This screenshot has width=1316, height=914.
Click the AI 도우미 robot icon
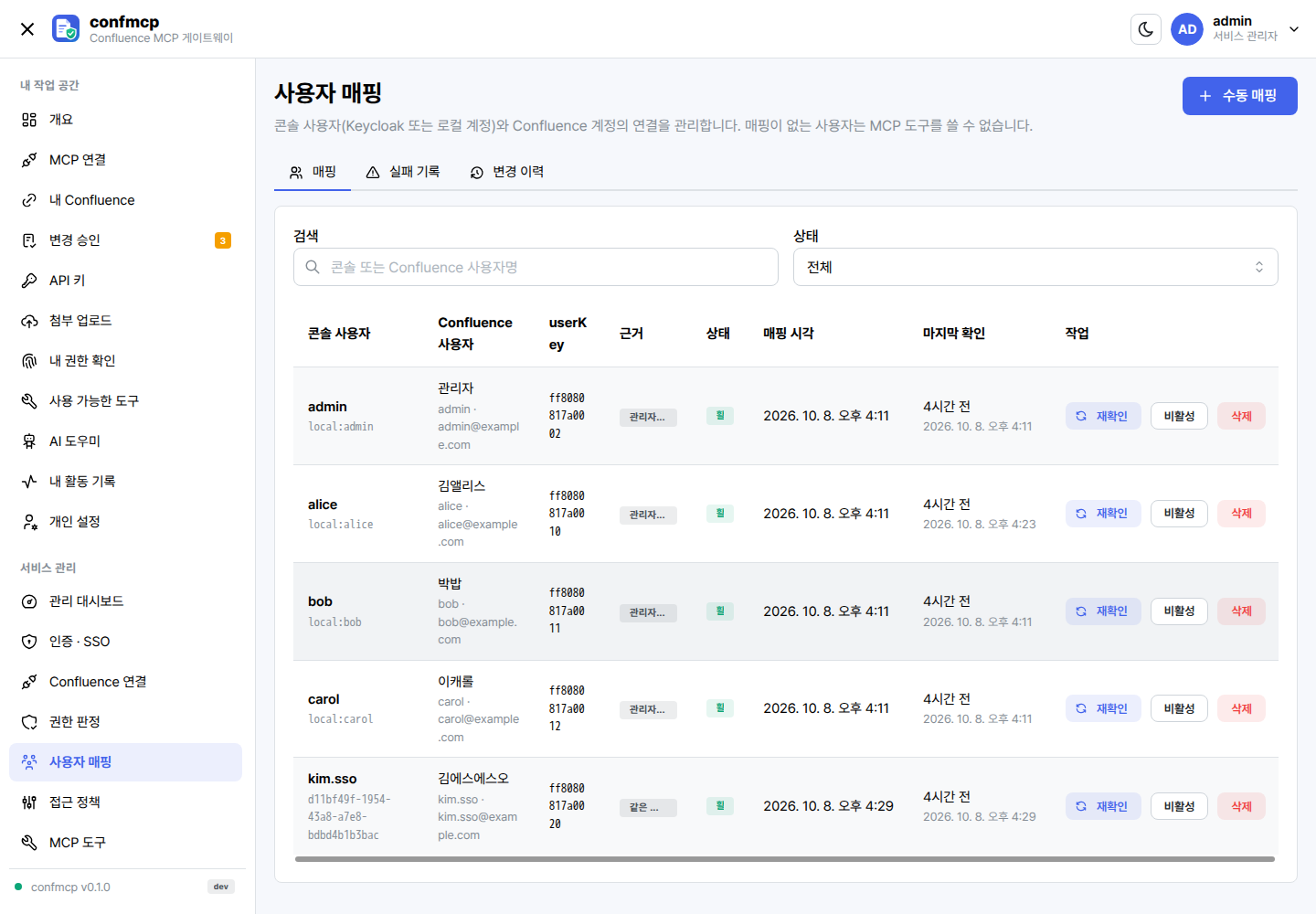(x=29, y=441)
